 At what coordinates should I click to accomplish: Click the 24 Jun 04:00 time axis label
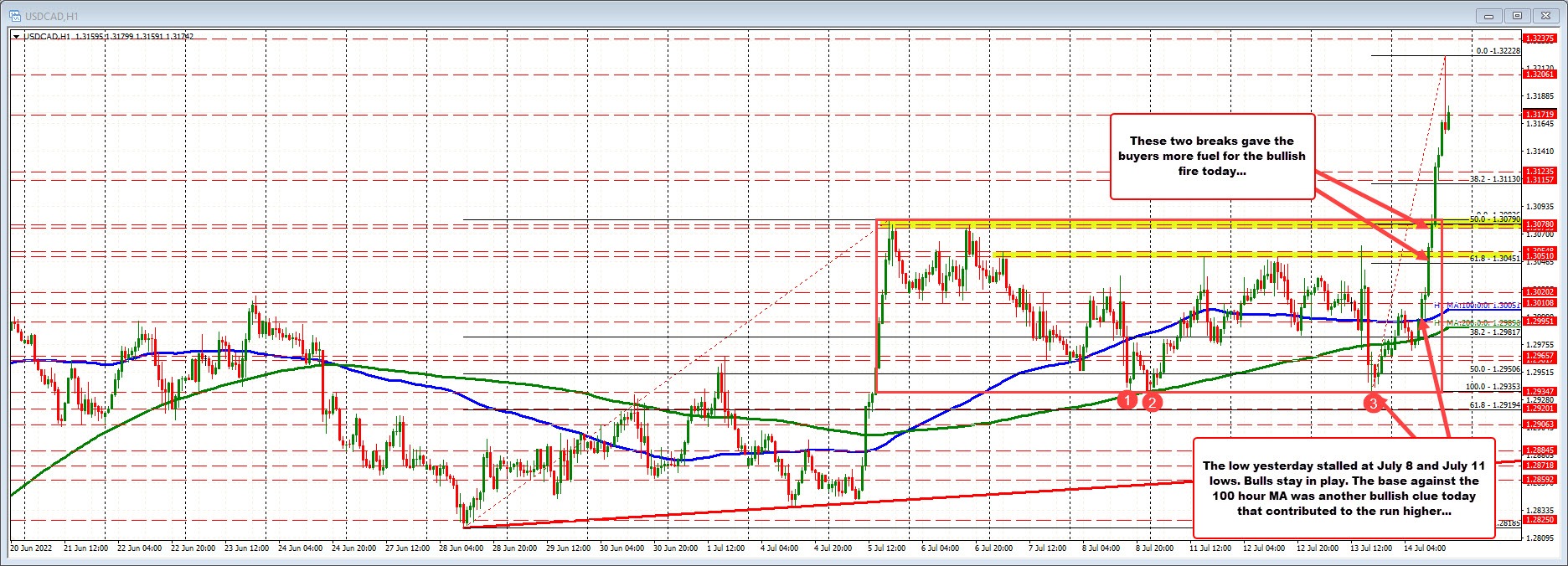point(302,548)
